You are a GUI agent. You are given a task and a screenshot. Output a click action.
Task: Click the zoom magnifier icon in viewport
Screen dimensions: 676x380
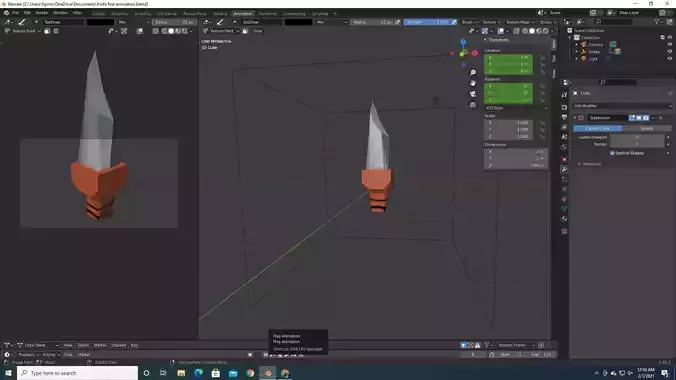[x=473, y=72]
